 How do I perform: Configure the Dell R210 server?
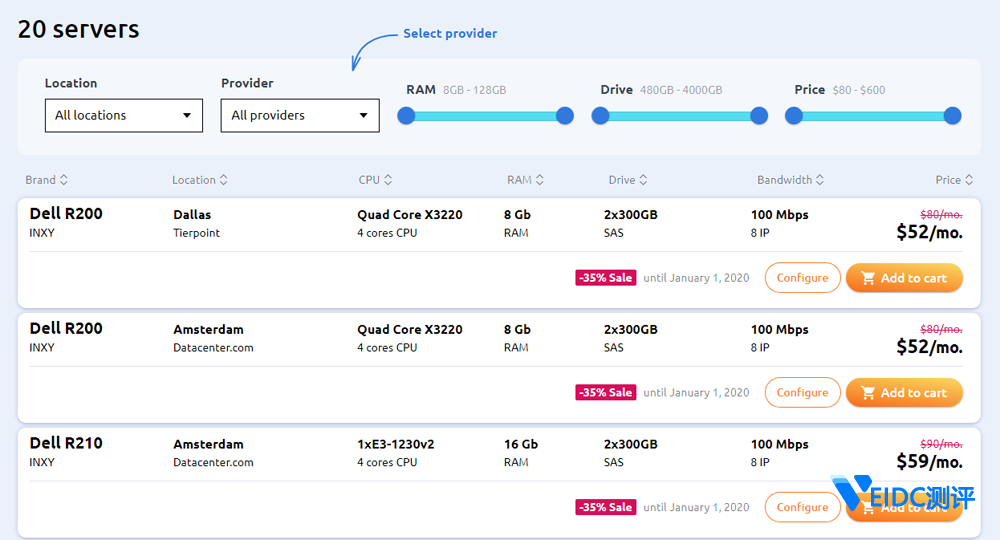coord(802,507)
